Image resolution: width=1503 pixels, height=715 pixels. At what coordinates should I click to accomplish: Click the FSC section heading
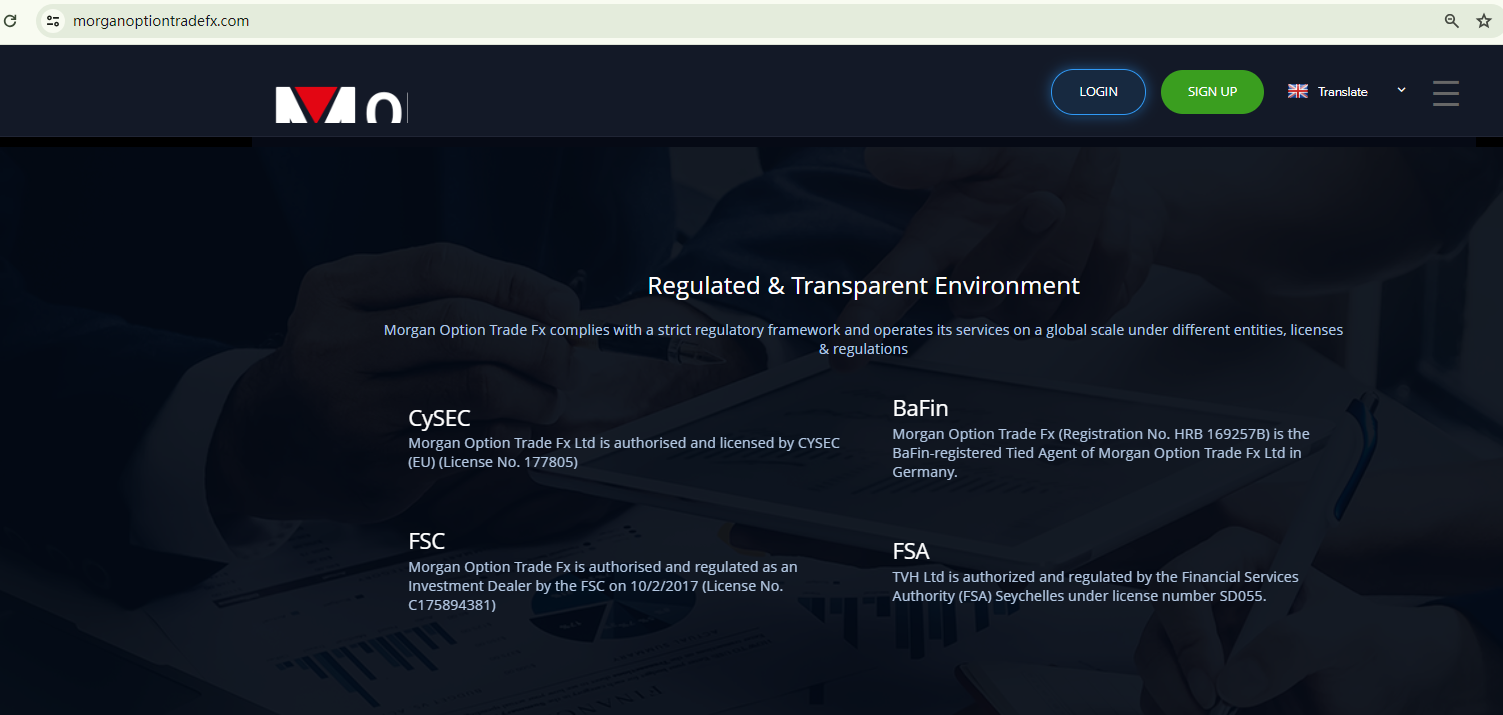[x=427, y=541]
